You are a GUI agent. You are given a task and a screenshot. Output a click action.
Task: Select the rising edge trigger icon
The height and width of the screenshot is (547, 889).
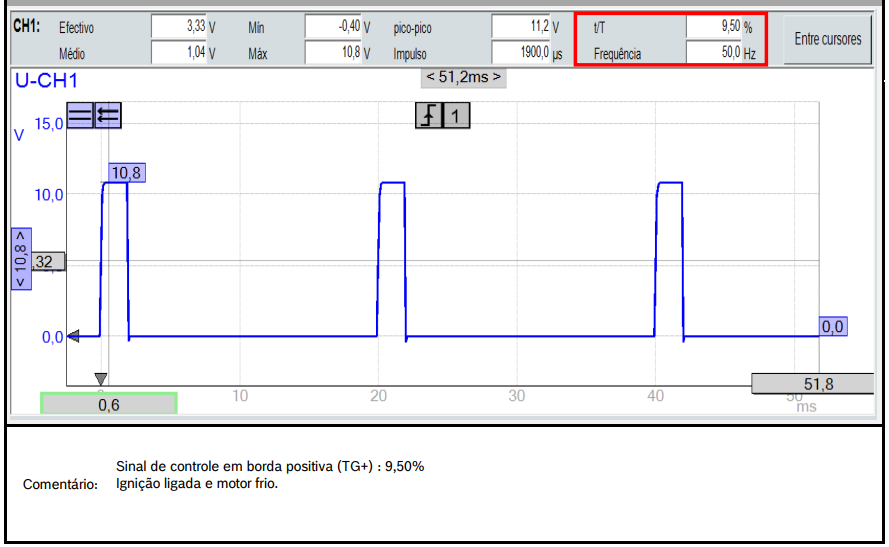(x=428, y=116)
